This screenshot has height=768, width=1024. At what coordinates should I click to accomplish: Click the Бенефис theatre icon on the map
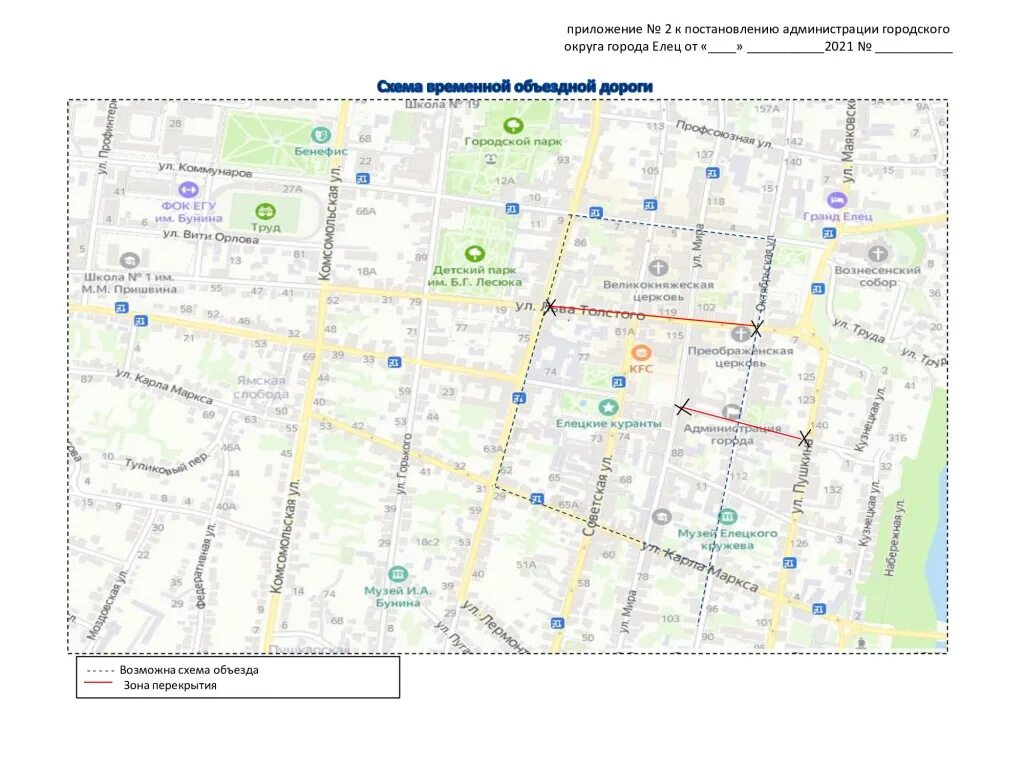(320, 135)
